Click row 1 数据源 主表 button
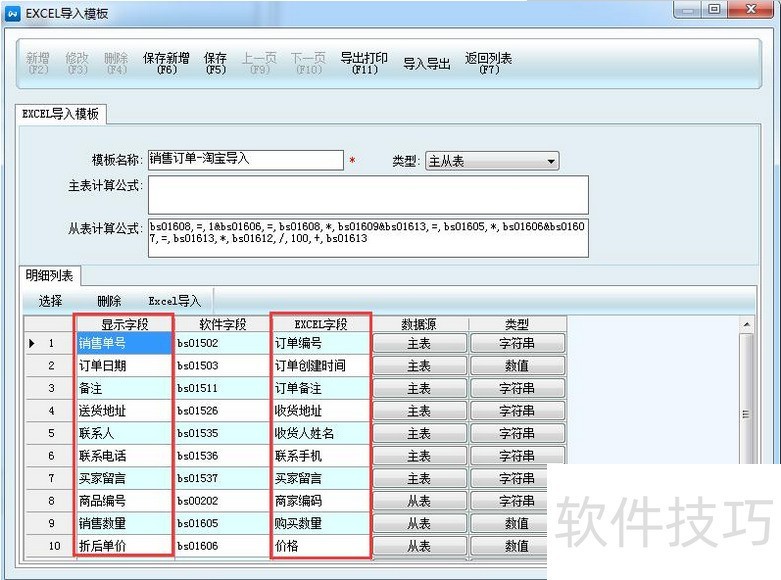The width and height of the screenshot is (781, 580). click(x=419, y=343)
